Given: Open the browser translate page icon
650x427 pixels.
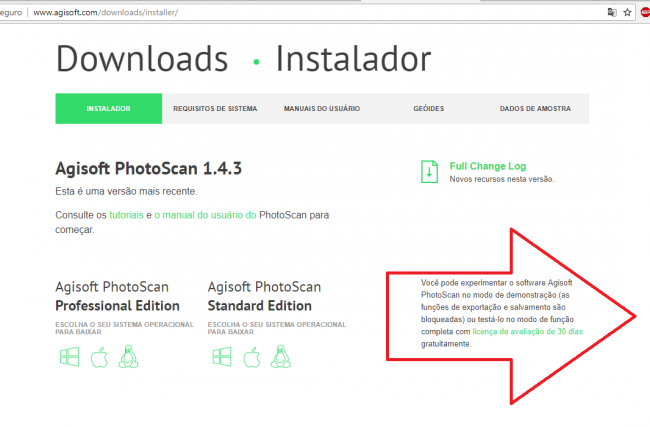Looking at the screenshot, I should (x=612, y=12).
